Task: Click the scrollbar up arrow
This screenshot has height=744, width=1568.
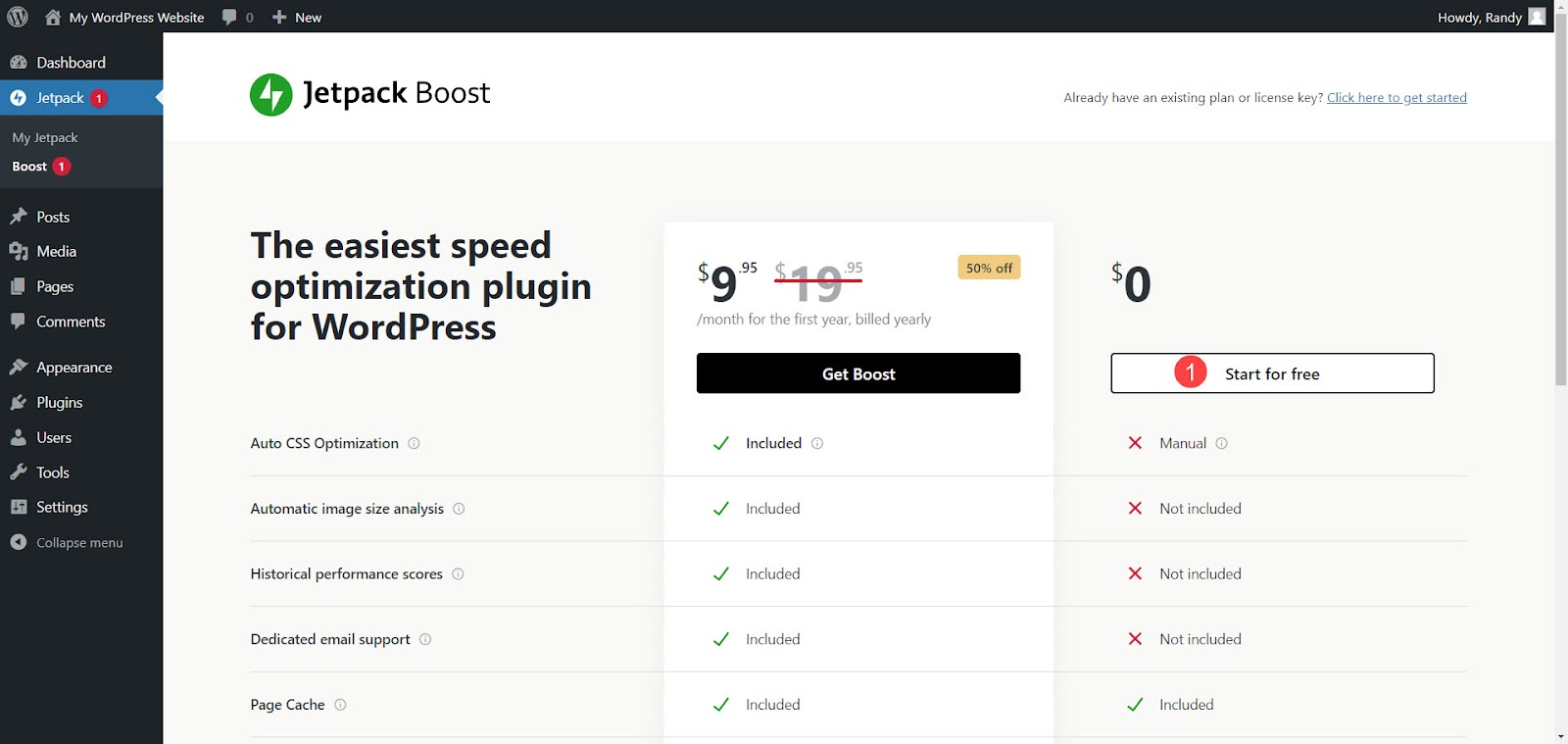Action: coord(1561,8)
